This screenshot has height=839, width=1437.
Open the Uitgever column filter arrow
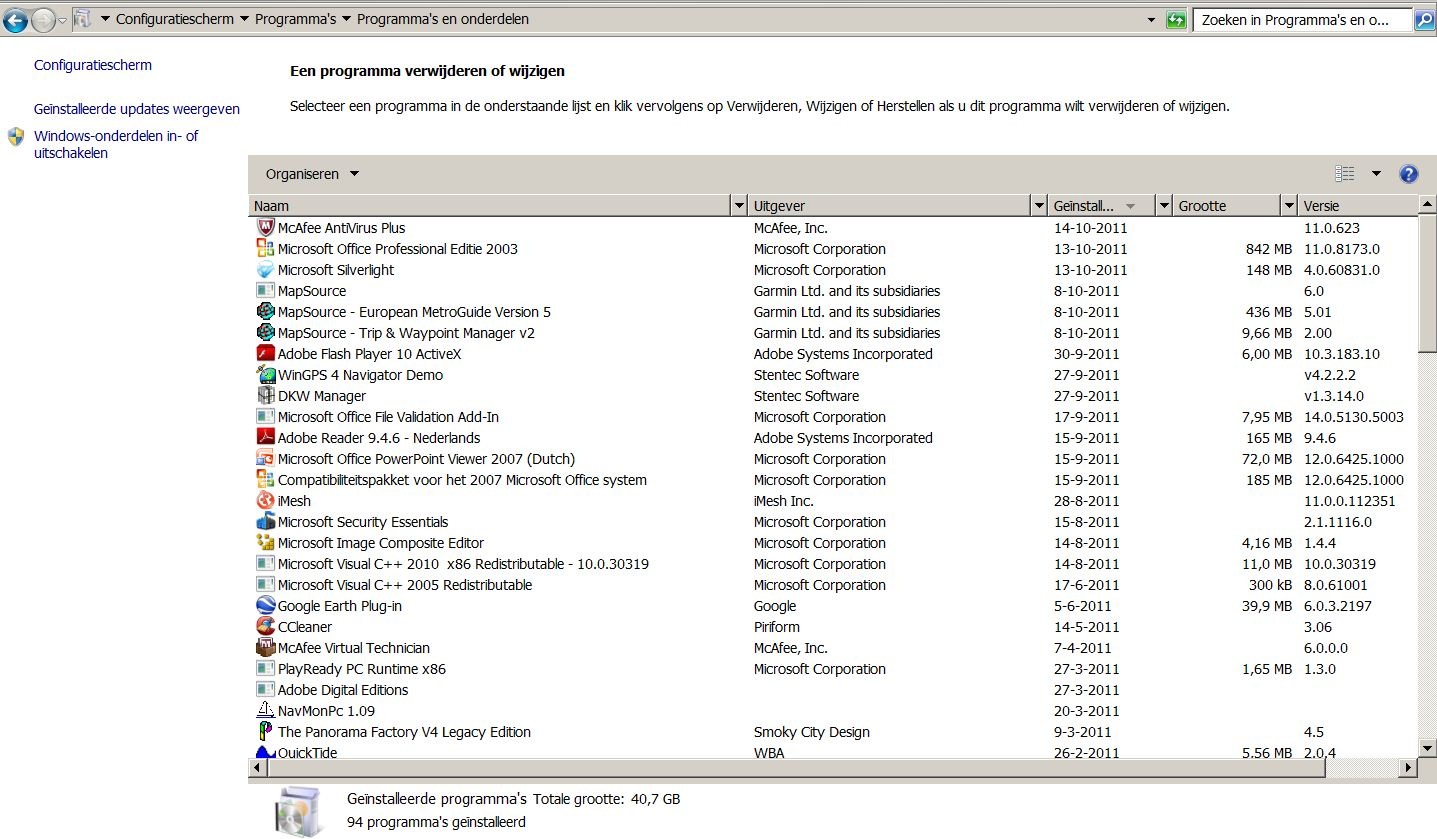click(1039, 206)
